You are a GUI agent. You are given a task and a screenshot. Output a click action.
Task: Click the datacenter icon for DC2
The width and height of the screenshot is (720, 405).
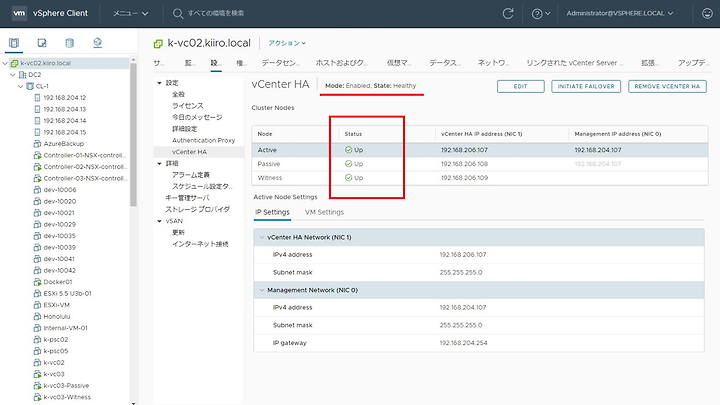click(22, 74)
